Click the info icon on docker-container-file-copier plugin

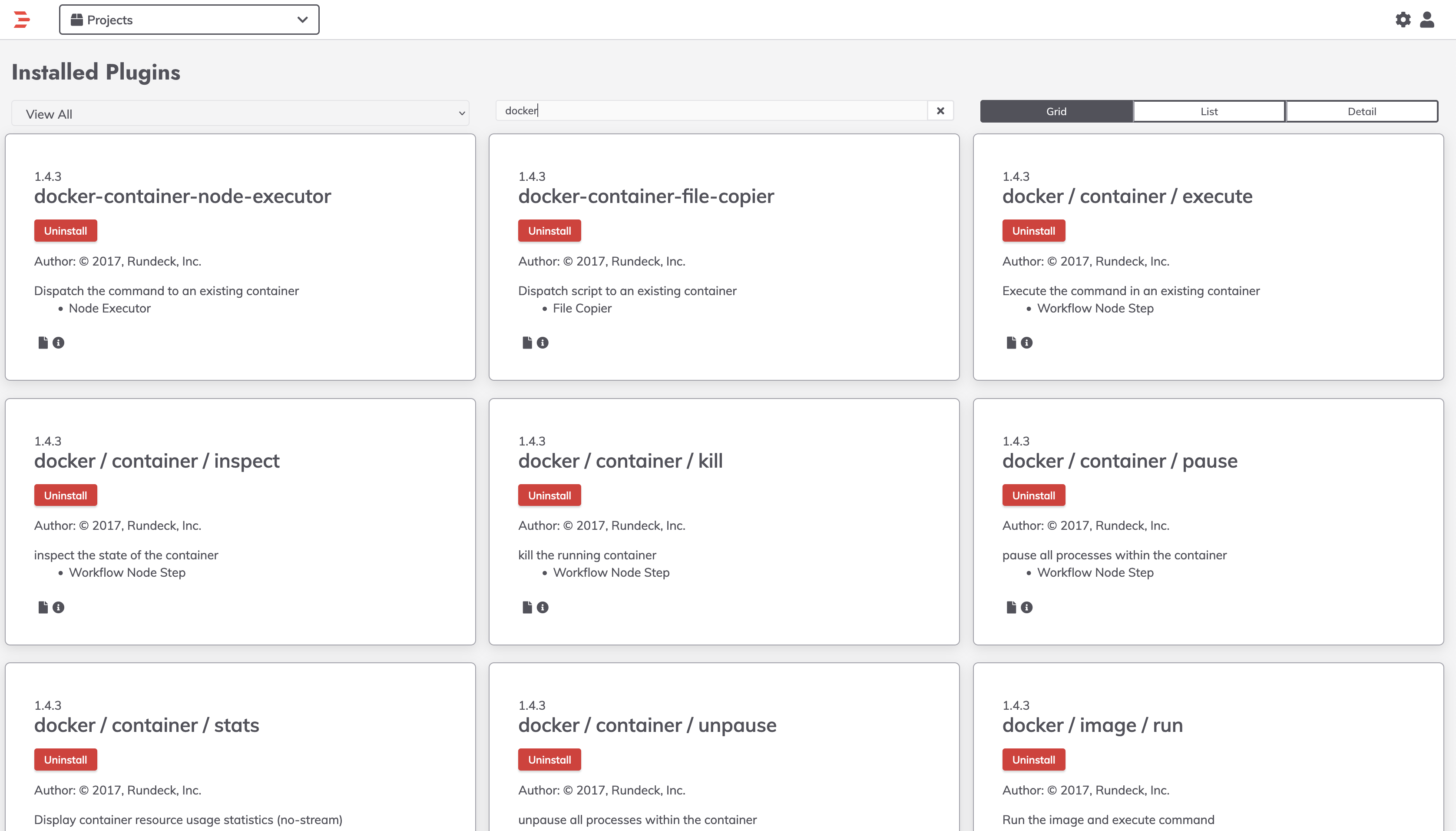542,342
